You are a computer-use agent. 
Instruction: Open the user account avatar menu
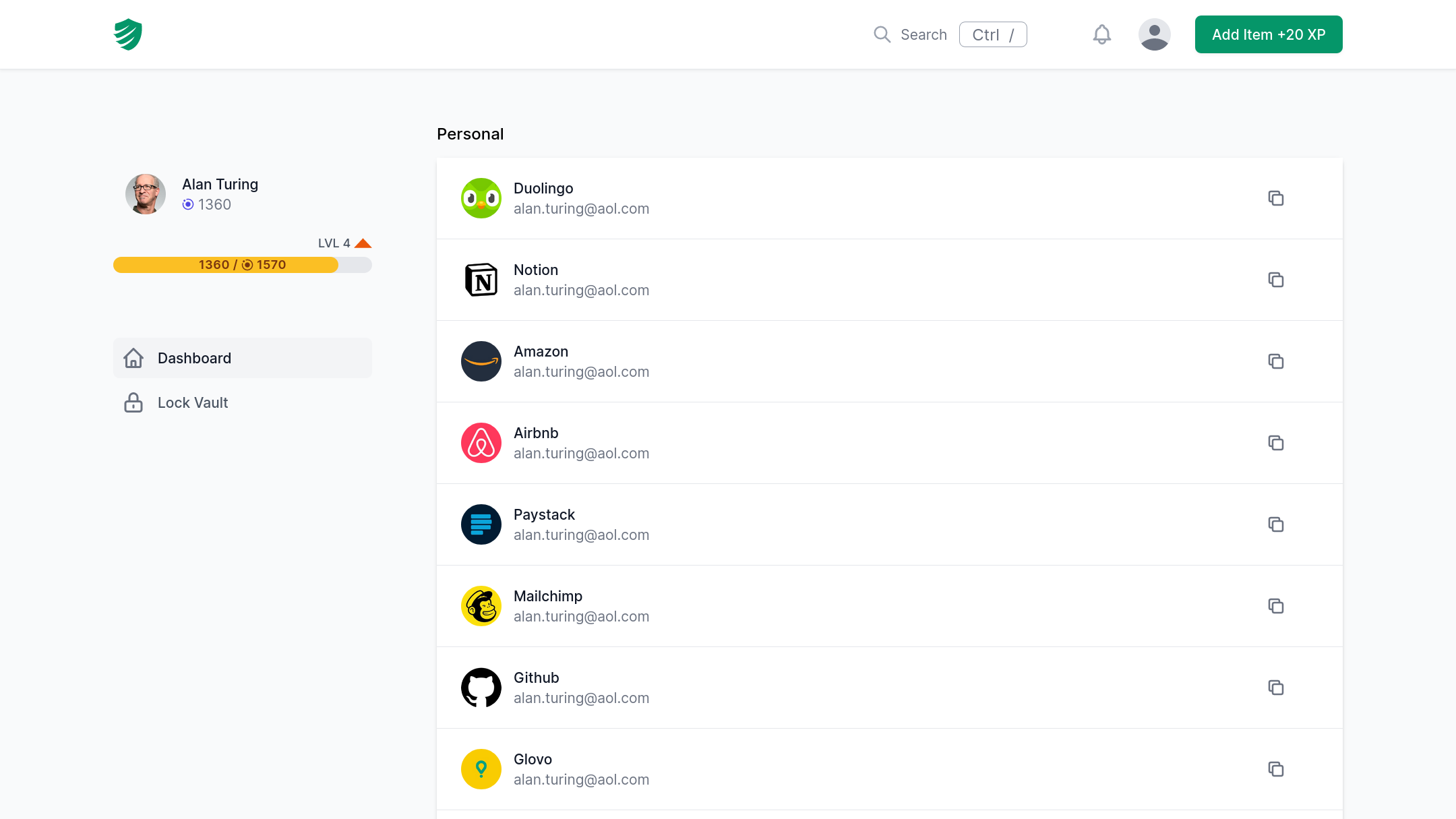pyautogui.click(x=1154, y=34)
